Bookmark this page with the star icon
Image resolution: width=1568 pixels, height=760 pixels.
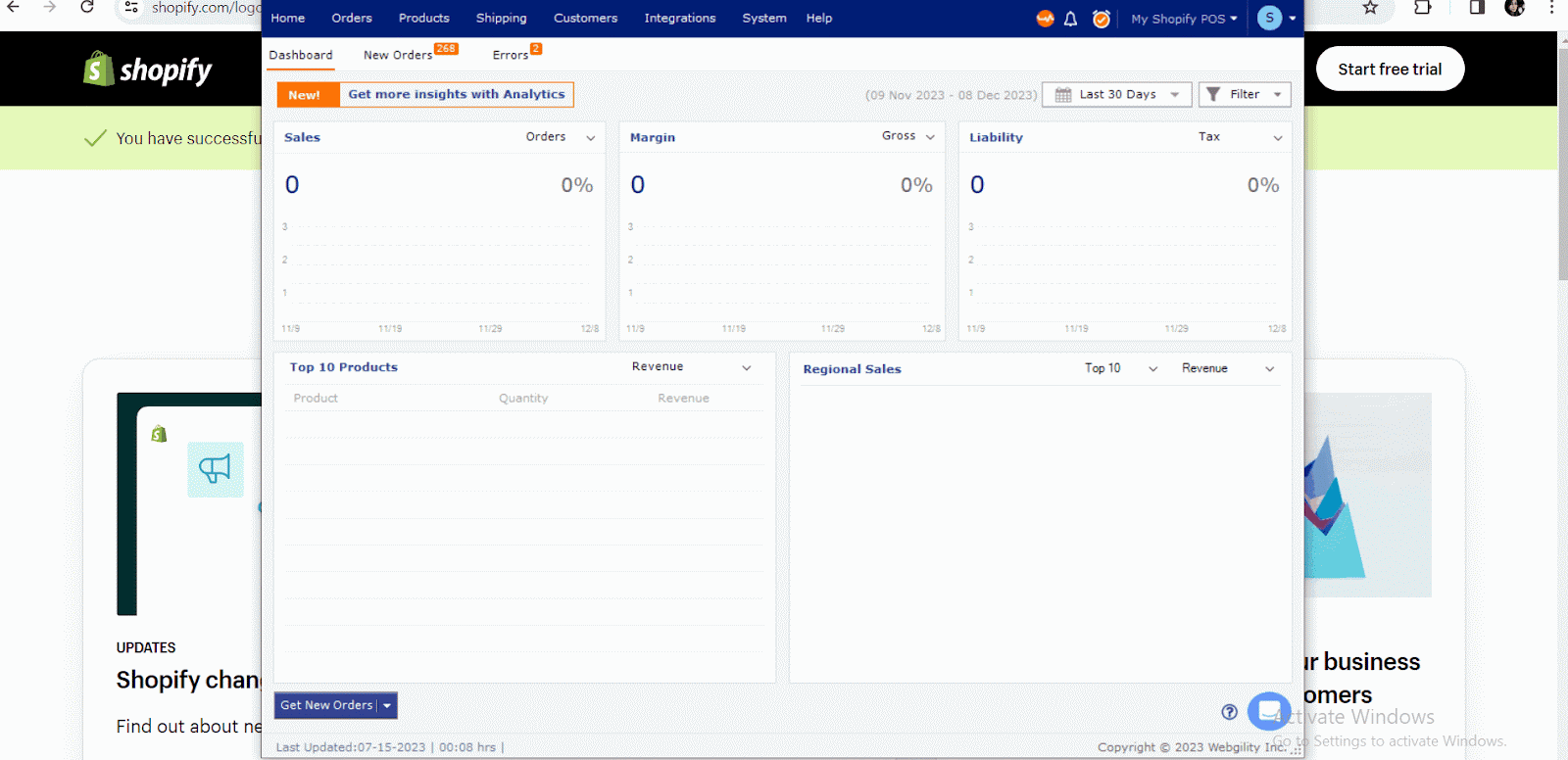pyautogui.click(x=1370, y=8)
